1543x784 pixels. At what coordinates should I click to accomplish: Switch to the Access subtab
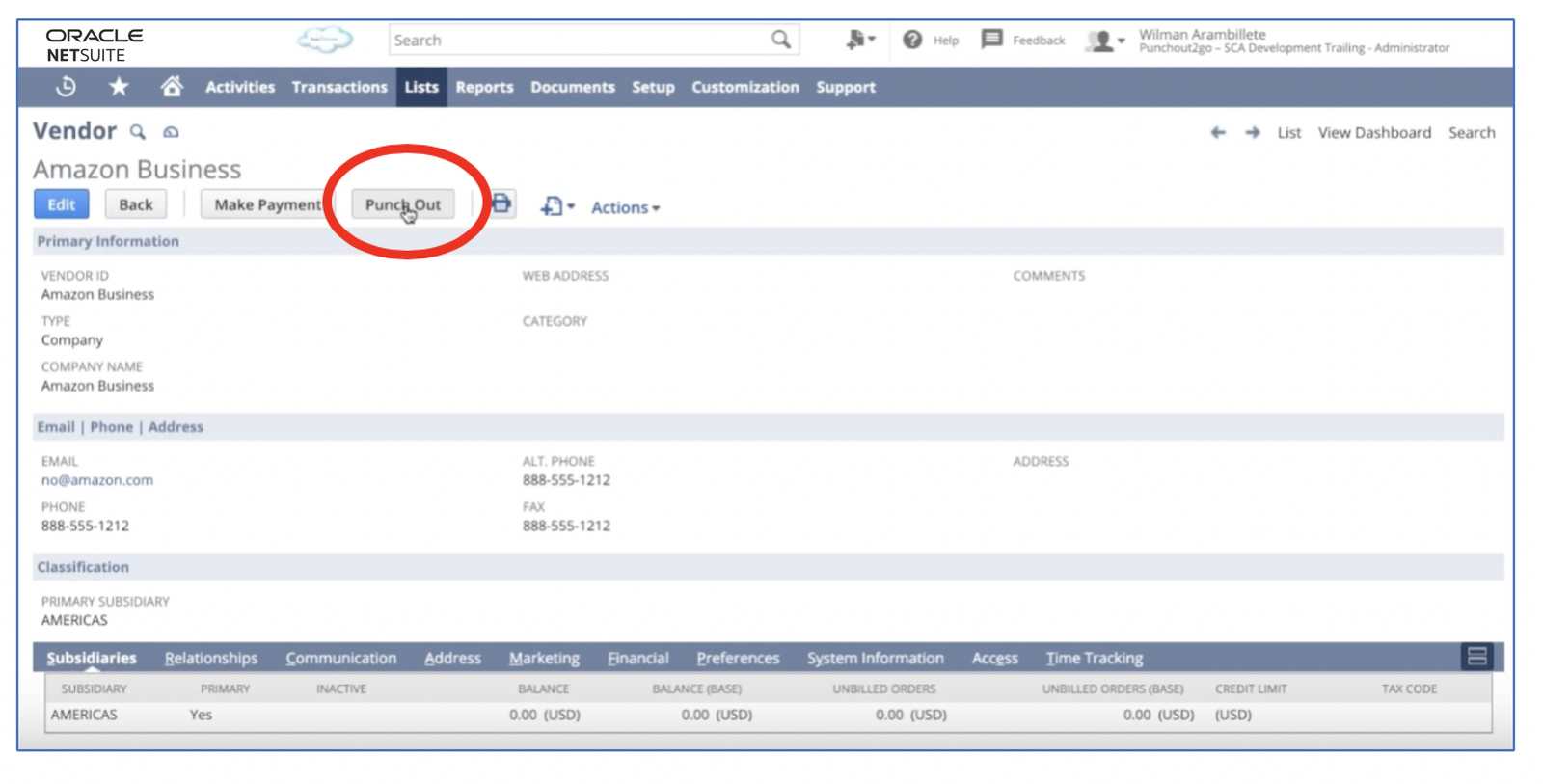click(x=994, y=658)
